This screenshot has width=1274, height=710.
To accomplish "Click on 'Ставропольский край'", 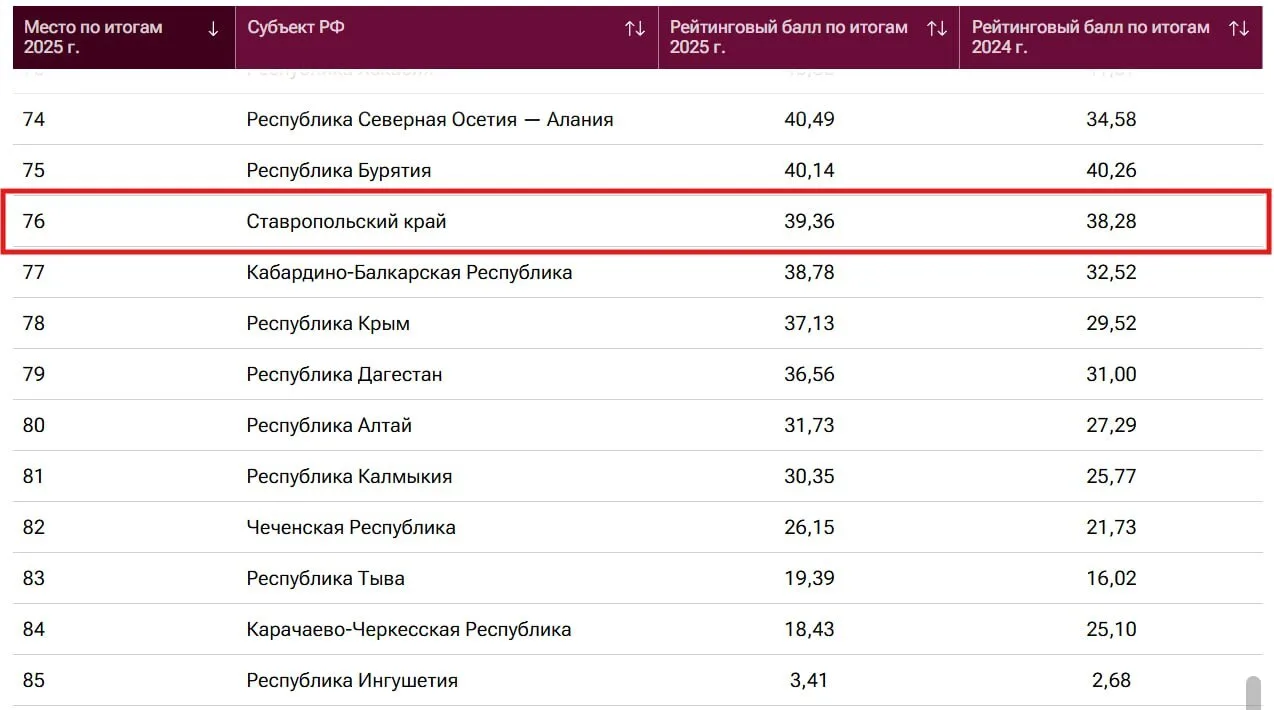I will [346, 221].
